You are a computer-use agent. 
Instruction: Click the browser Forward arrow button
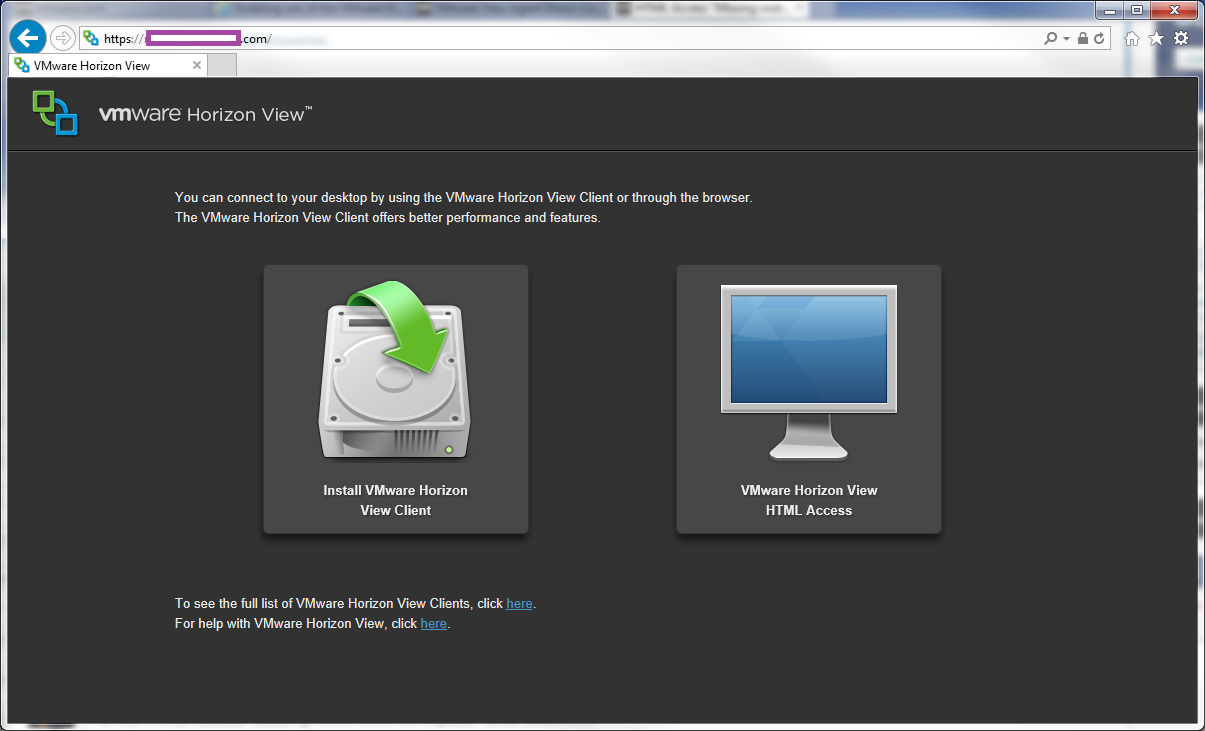pyautogui.click(x=62, y=38)
